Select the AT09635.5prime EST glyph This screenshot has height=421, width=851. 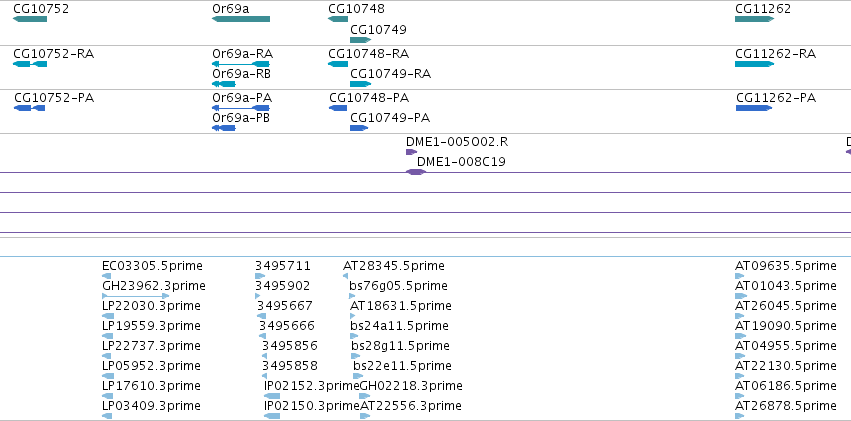(x=740, y=276)
